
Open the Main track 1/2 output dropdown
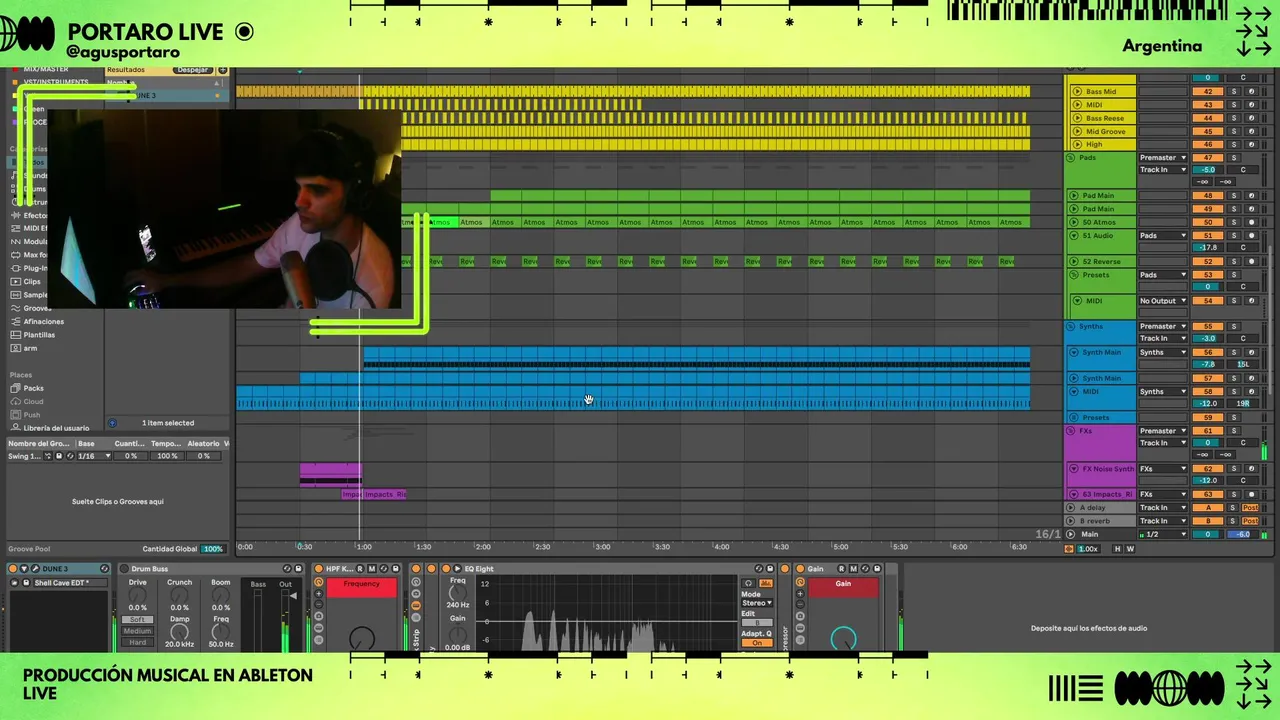(x=1162, y=534)
